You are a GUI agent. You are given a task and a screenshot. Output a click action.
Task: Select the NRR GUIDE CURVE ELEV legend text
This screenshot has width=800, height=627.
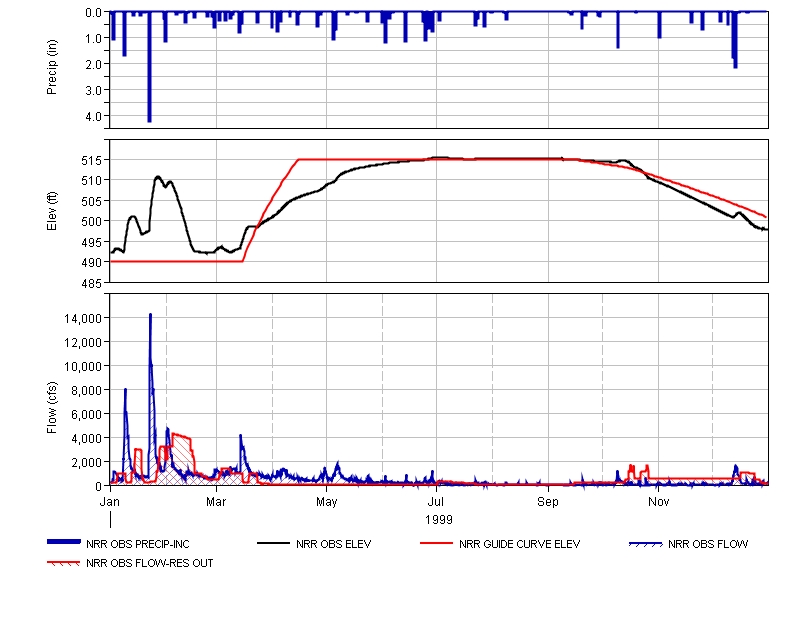click(519, 544)
